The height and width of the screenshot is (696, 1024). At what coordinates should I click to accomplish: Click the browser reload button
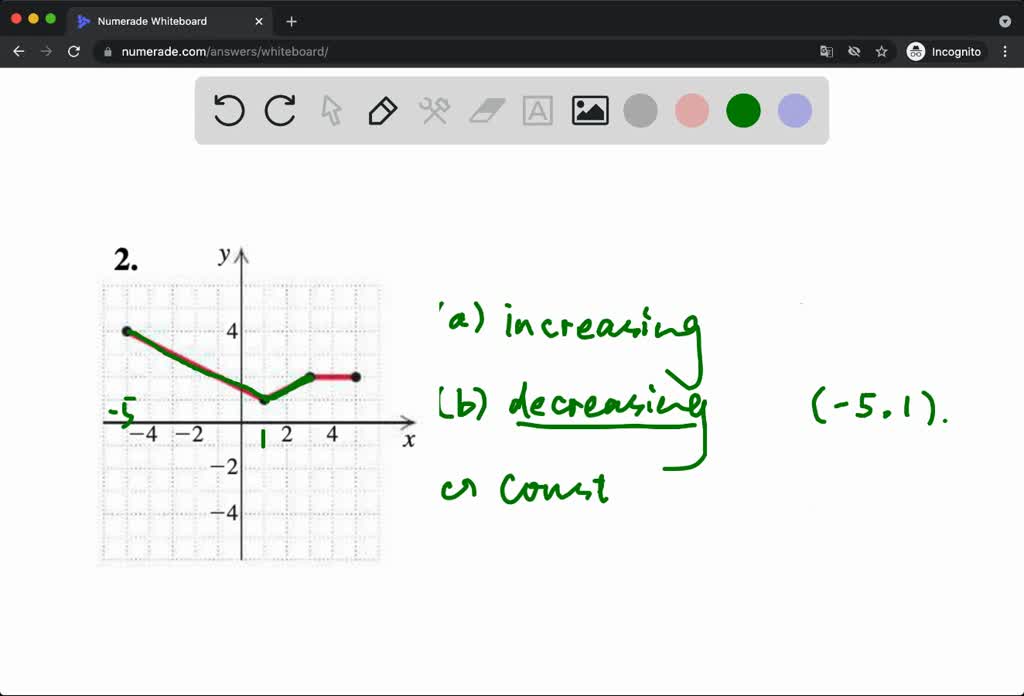(x=74, y=51)
